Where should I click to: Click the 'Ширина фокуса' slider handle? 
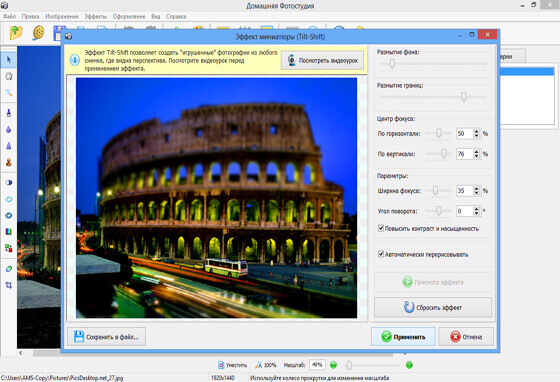coord(435,191)
